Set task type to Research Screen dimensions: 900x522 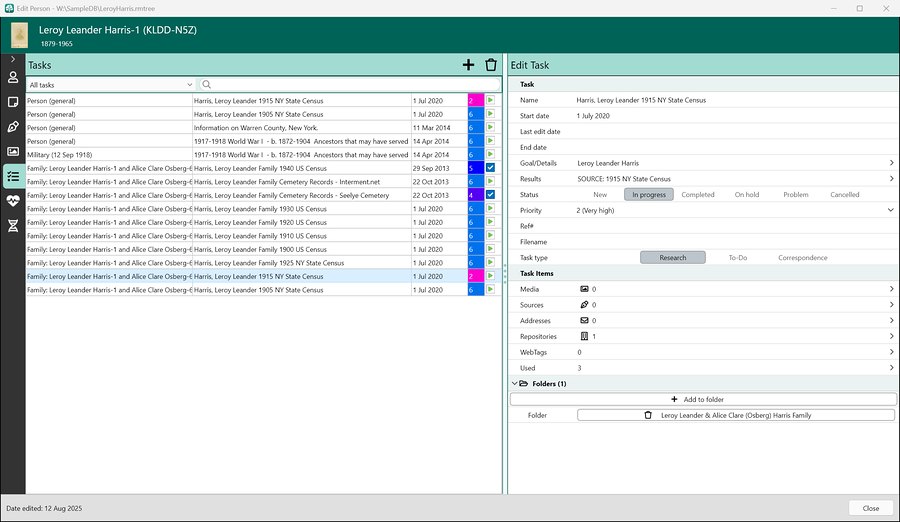[x=673, y=258]
